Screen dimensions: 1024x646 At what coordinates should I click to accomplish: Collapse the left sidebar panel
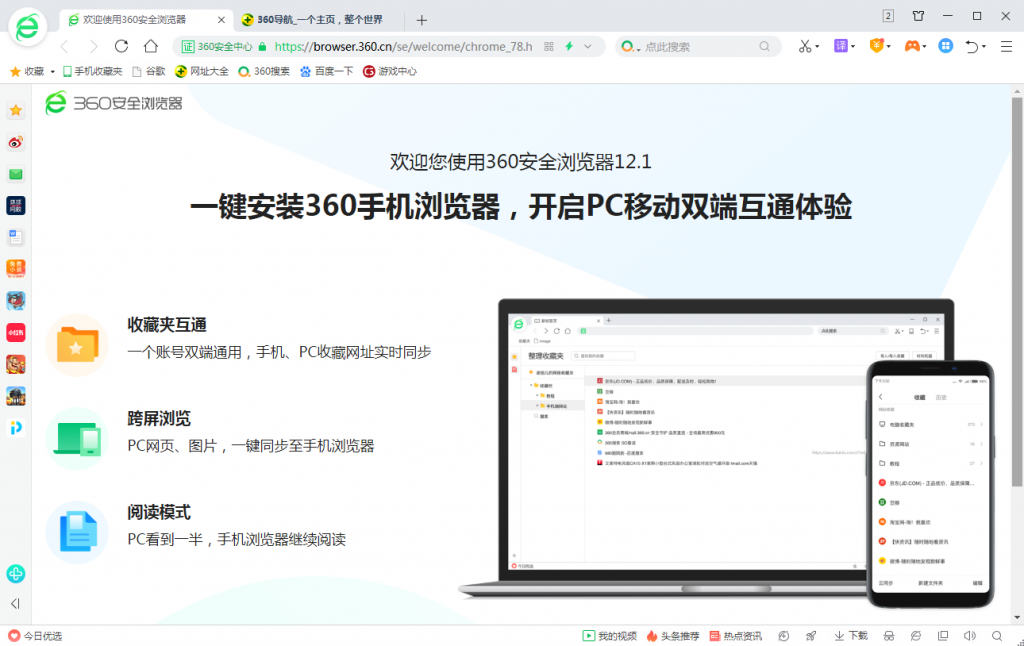(x=15, y=603)
